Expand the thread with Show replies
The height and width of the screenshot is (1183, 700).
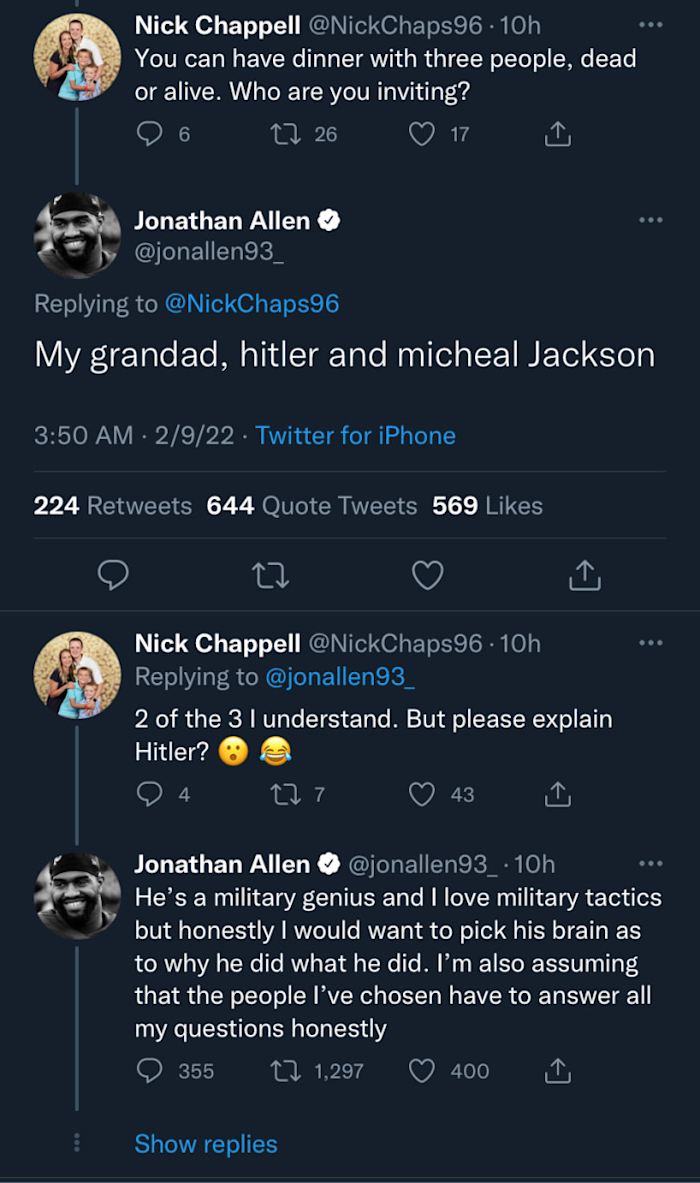tap(206, 1144)
